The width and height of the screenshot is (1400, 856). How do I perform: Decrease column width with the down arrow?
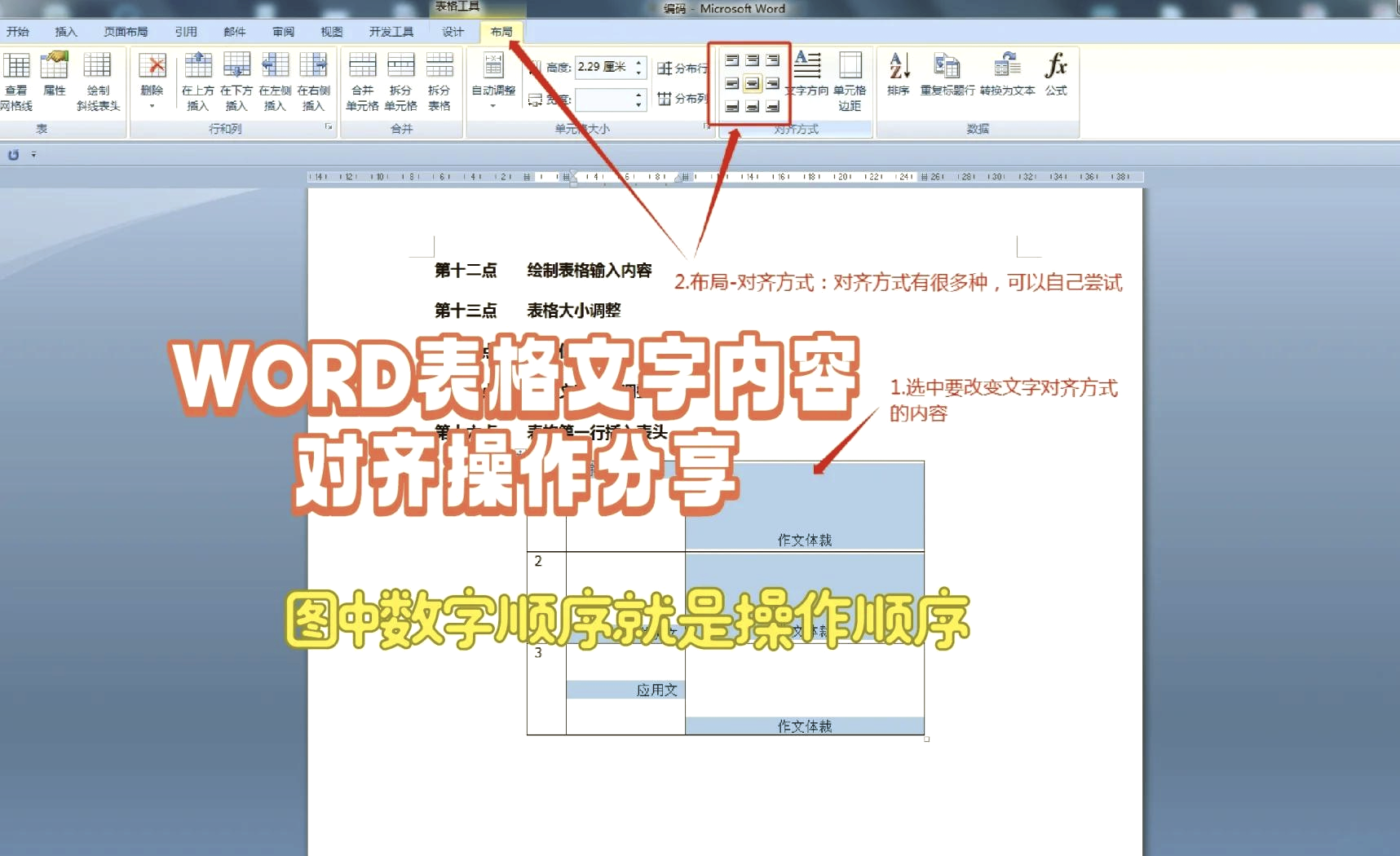[x=639, y=105]
